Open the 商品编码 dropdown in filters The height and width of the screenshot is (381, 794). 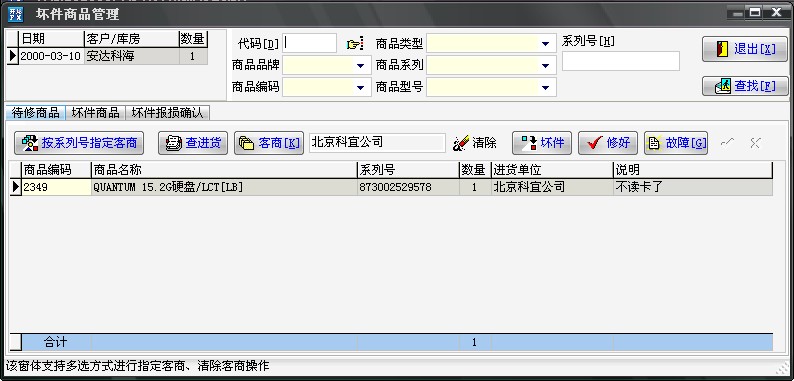tap(361, 88)
